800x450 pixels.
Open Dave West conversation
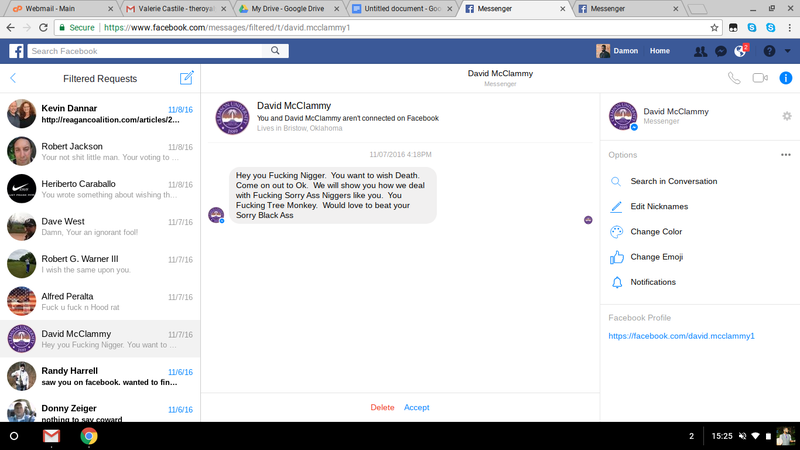coord(100,226)
